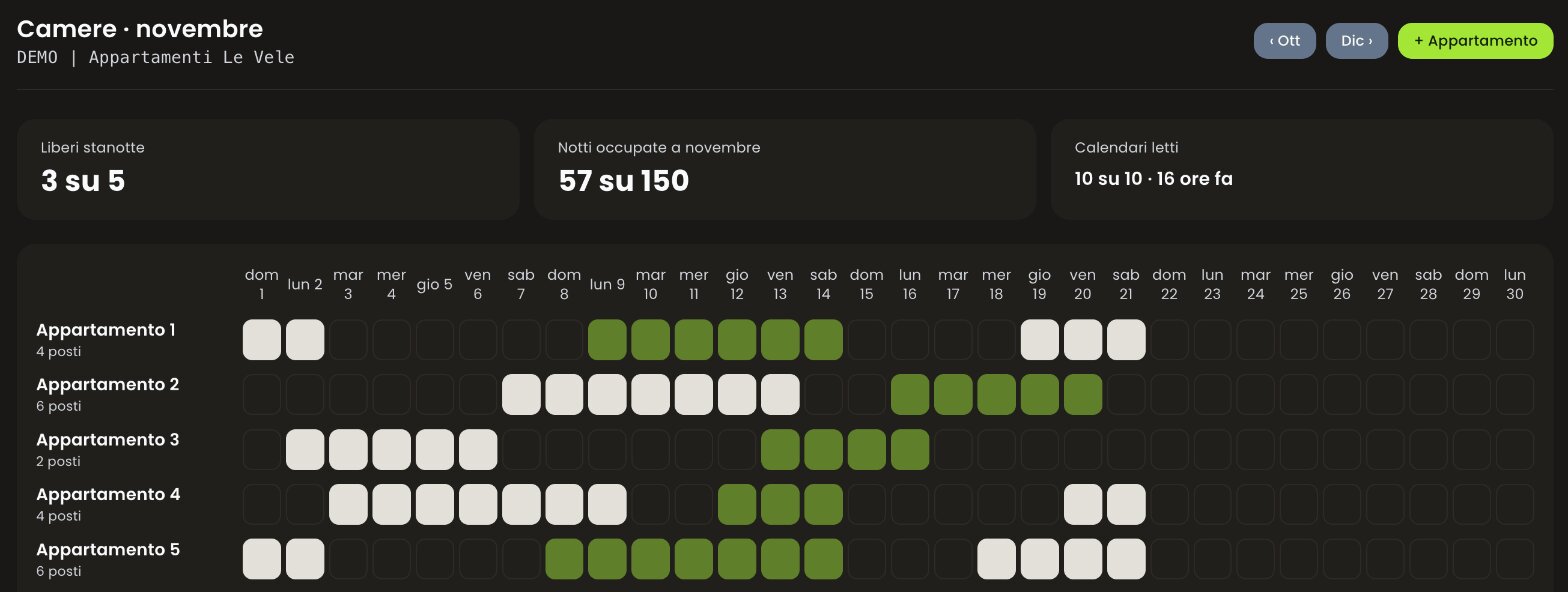Select the mar 10 column header
The width and height of the screenshot is (1568, 592).
pos(651,284)
